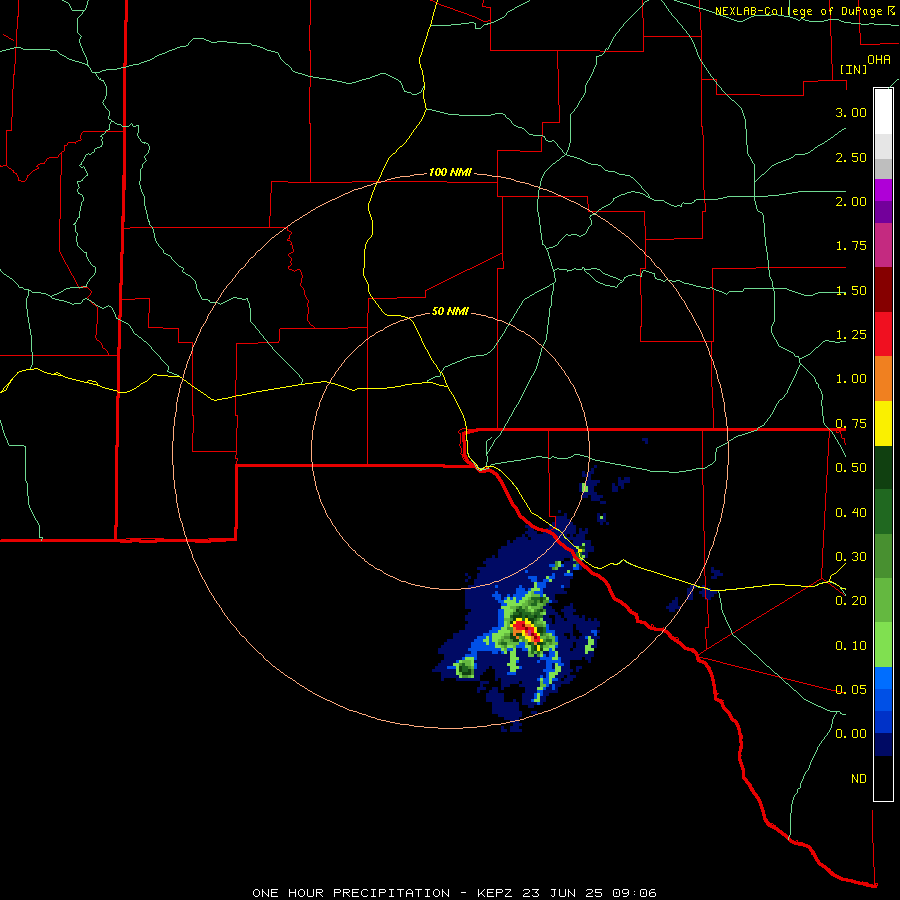Click the [IN] units label

[x=854, y=69]
